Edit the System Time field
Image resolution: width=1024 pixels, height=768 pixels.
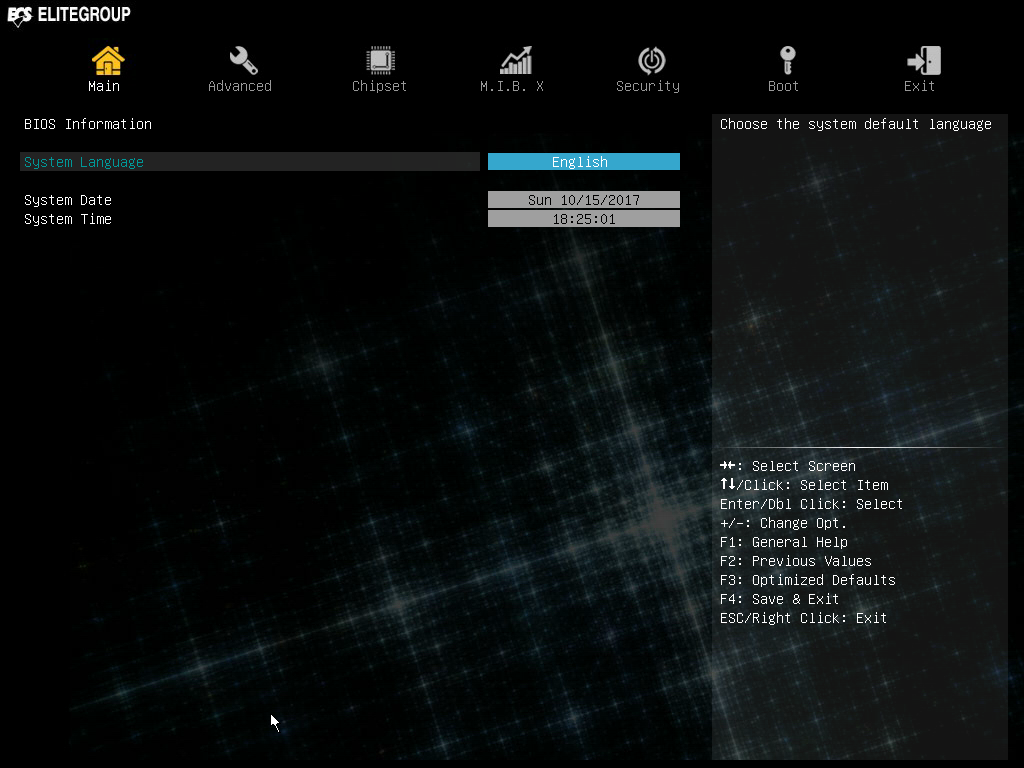(x=584, y=219)
